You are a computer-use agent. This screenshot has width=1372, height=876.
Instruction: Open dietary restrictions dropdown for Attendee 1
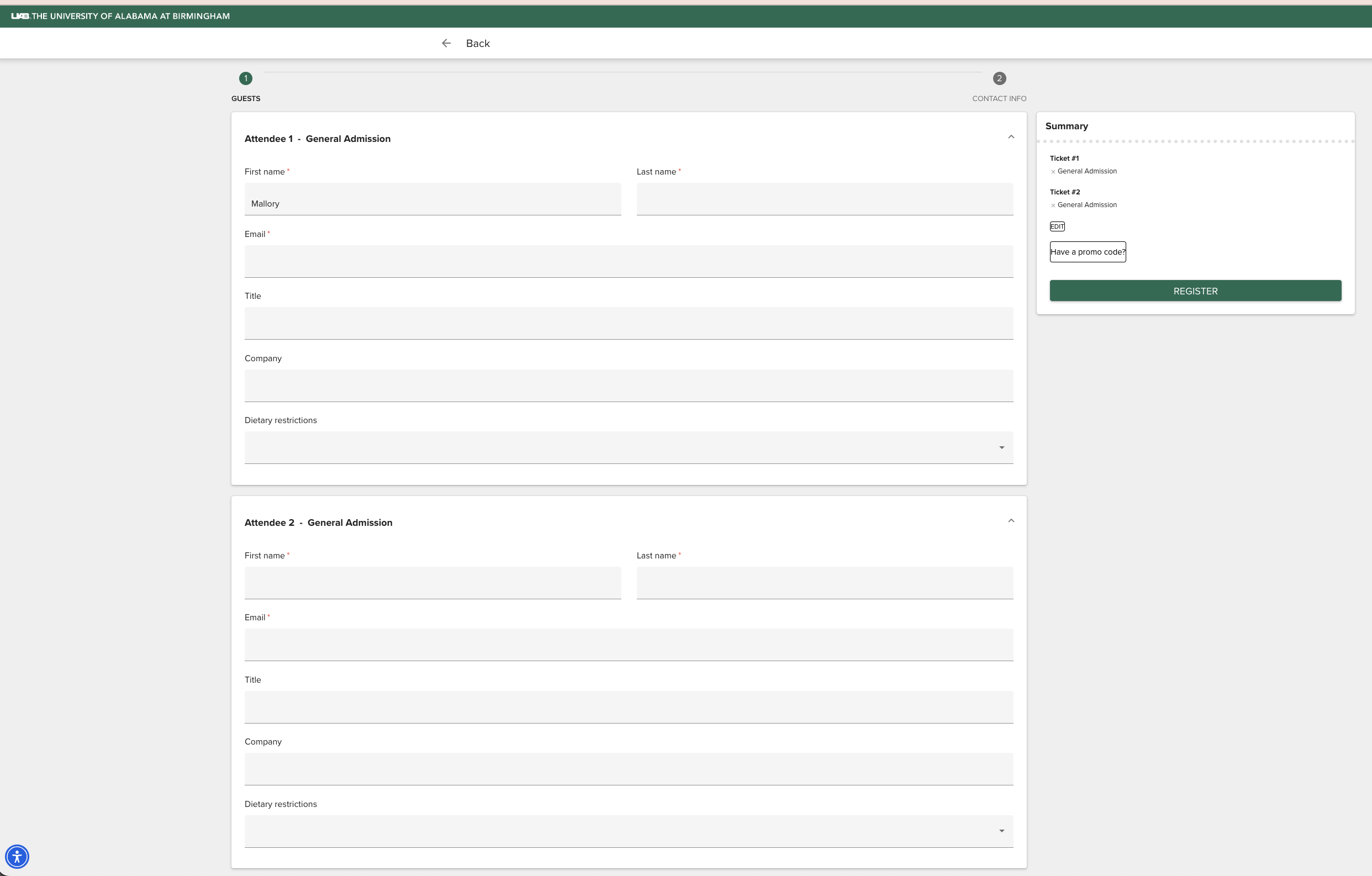tap(1001, 447)
